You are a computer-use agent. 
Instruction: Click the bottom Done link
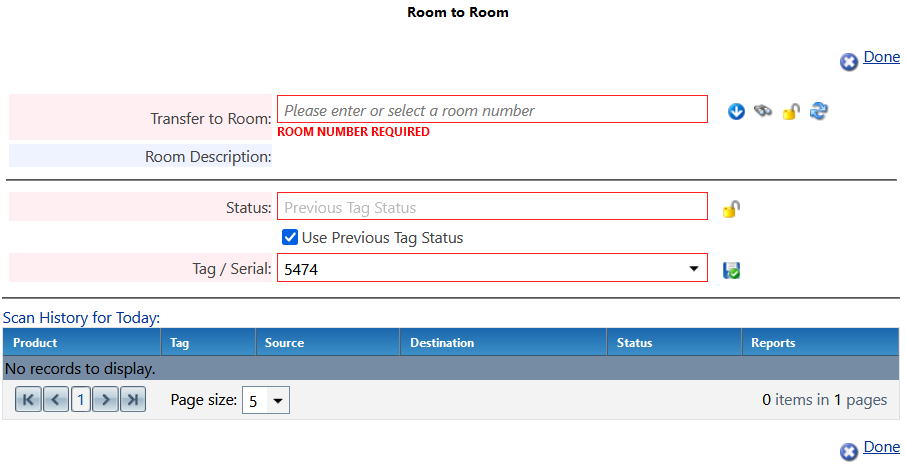pyautogui.click(x=881, y=447)
